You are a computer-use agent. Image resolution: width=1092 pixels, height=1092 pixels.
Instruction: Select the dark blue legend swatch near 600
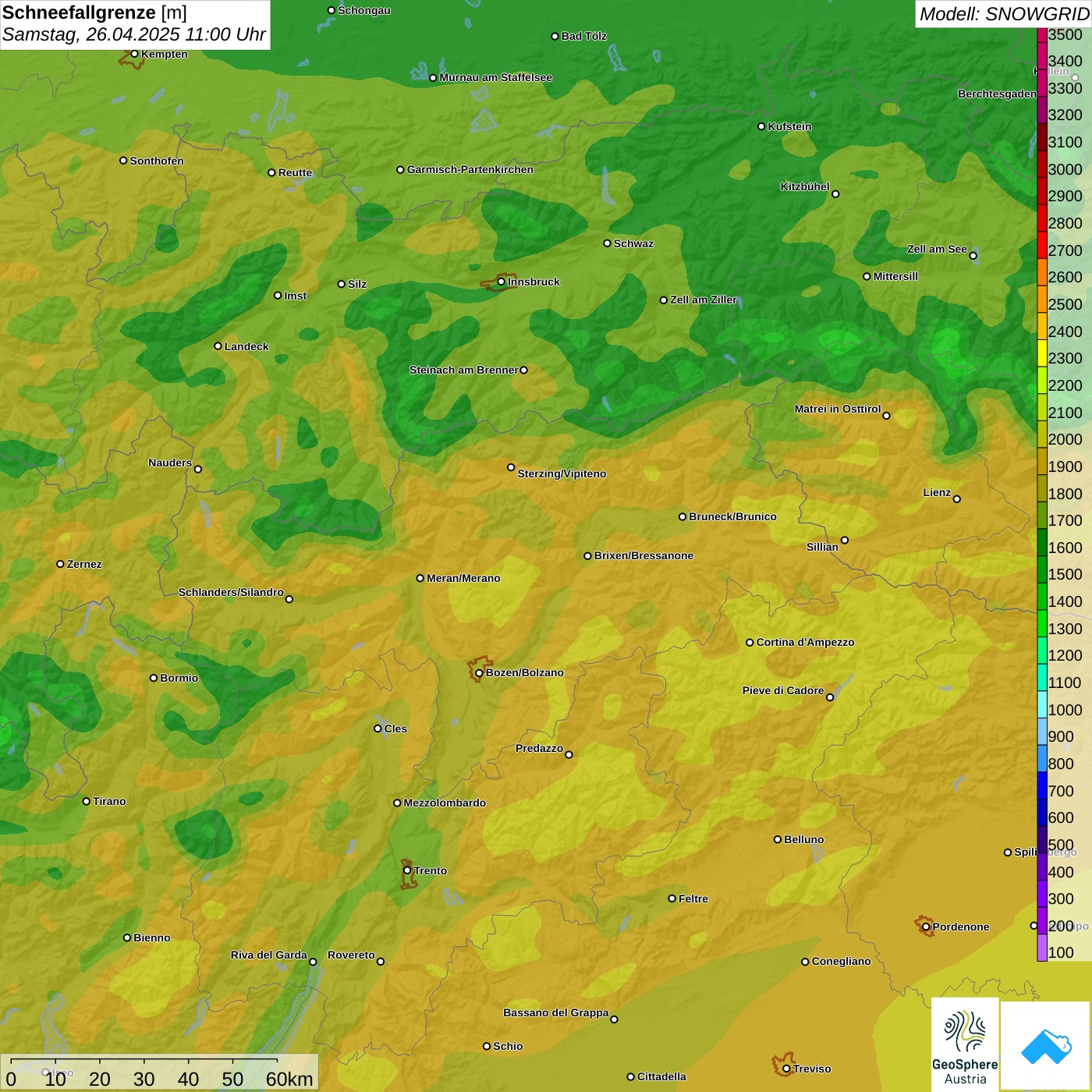click(x=1042, y=813)
